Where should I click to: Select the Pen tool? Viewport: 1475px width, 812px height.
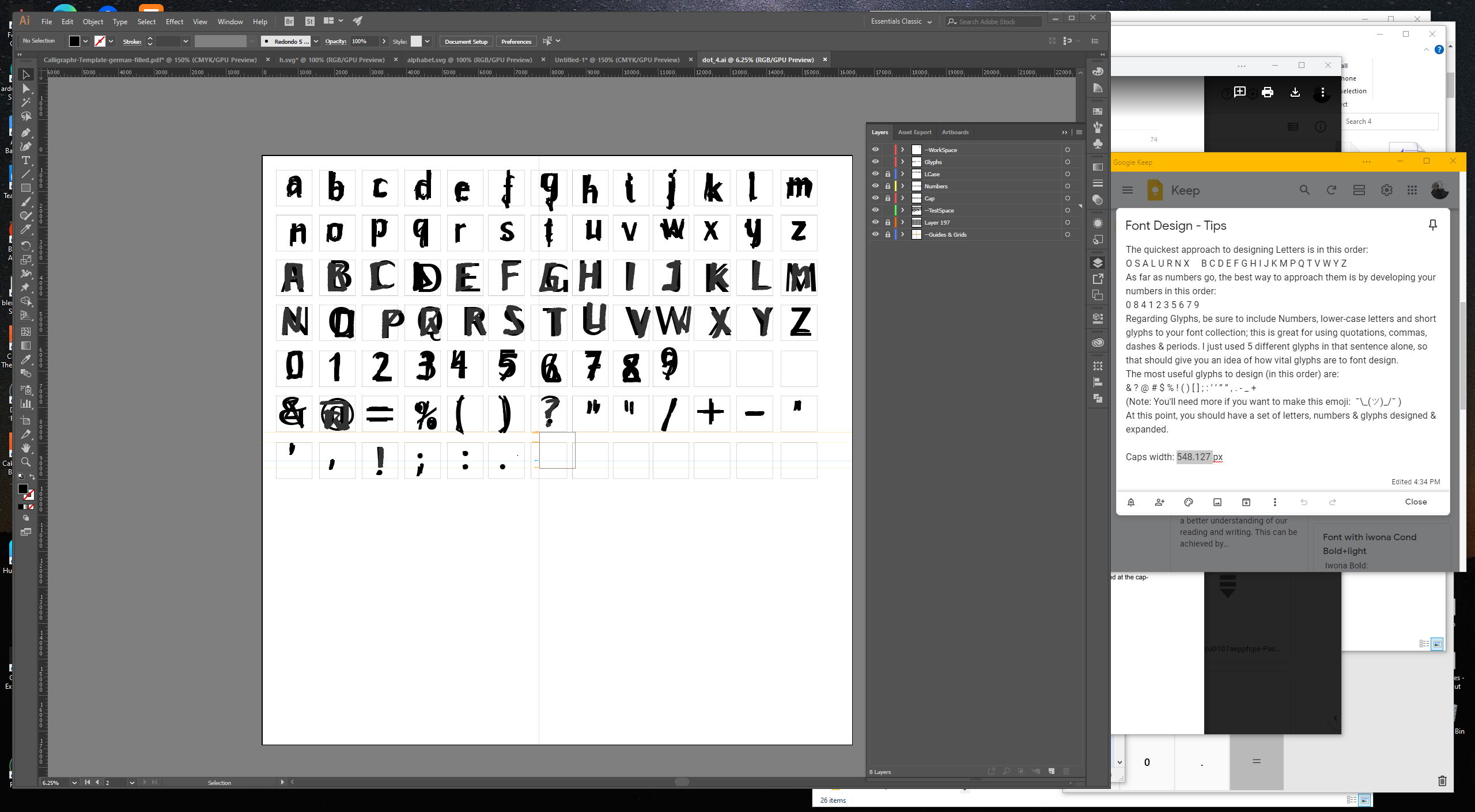click(26, 132)
